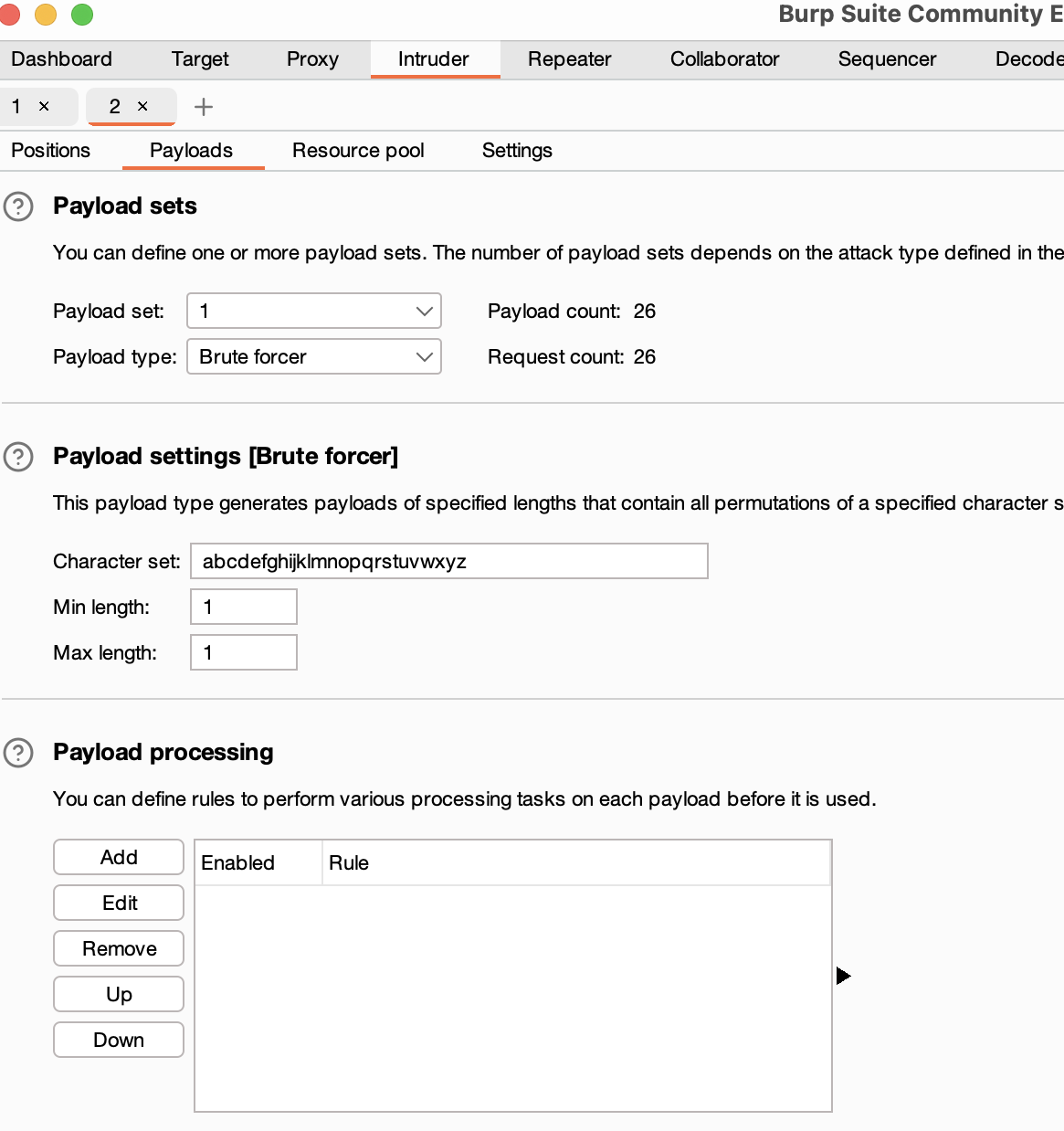Open the Positions sub-tab
This screenshot has width=1064, height=1131.
click(x=51, y=151)
